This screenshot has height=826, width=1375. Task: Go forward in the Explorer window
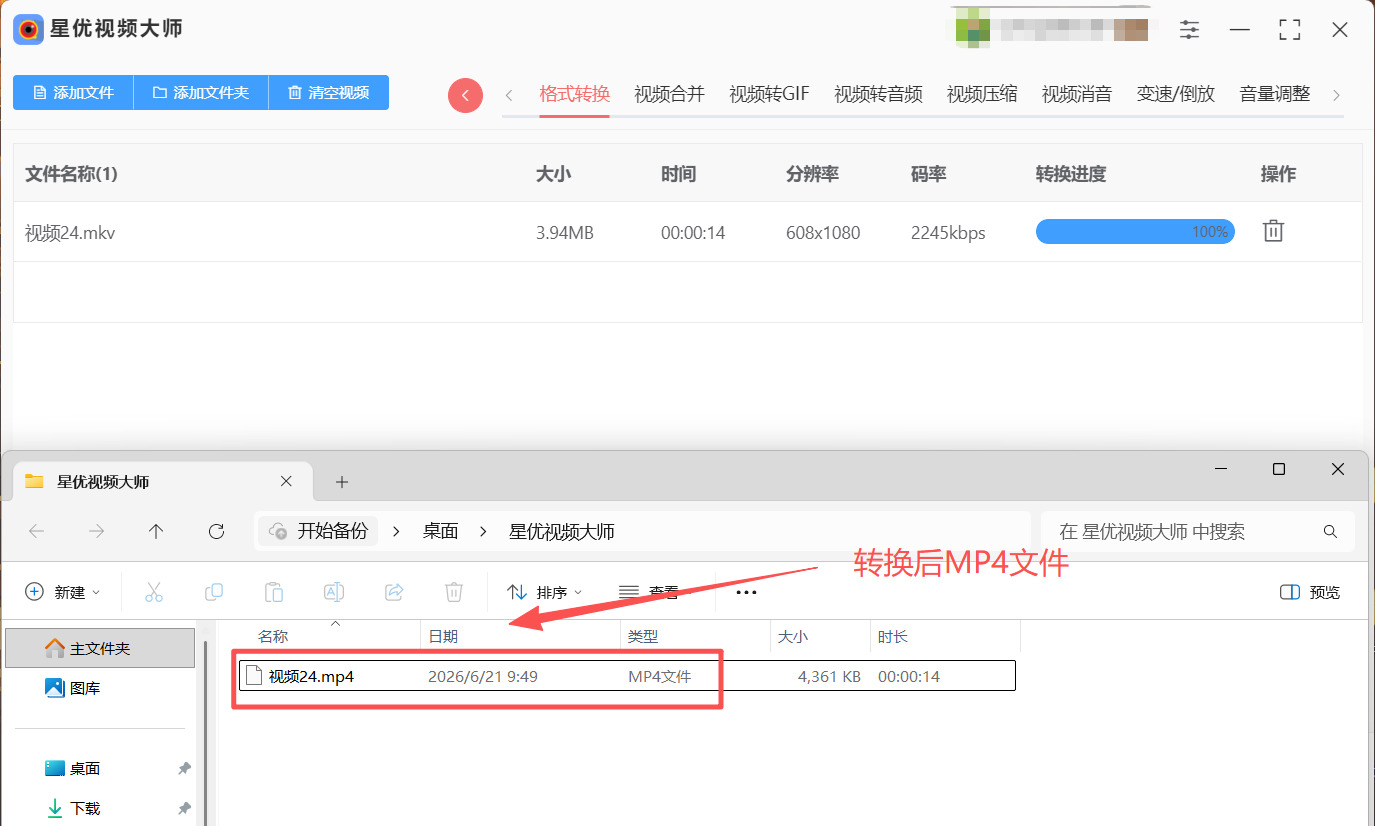click(97, 532)
